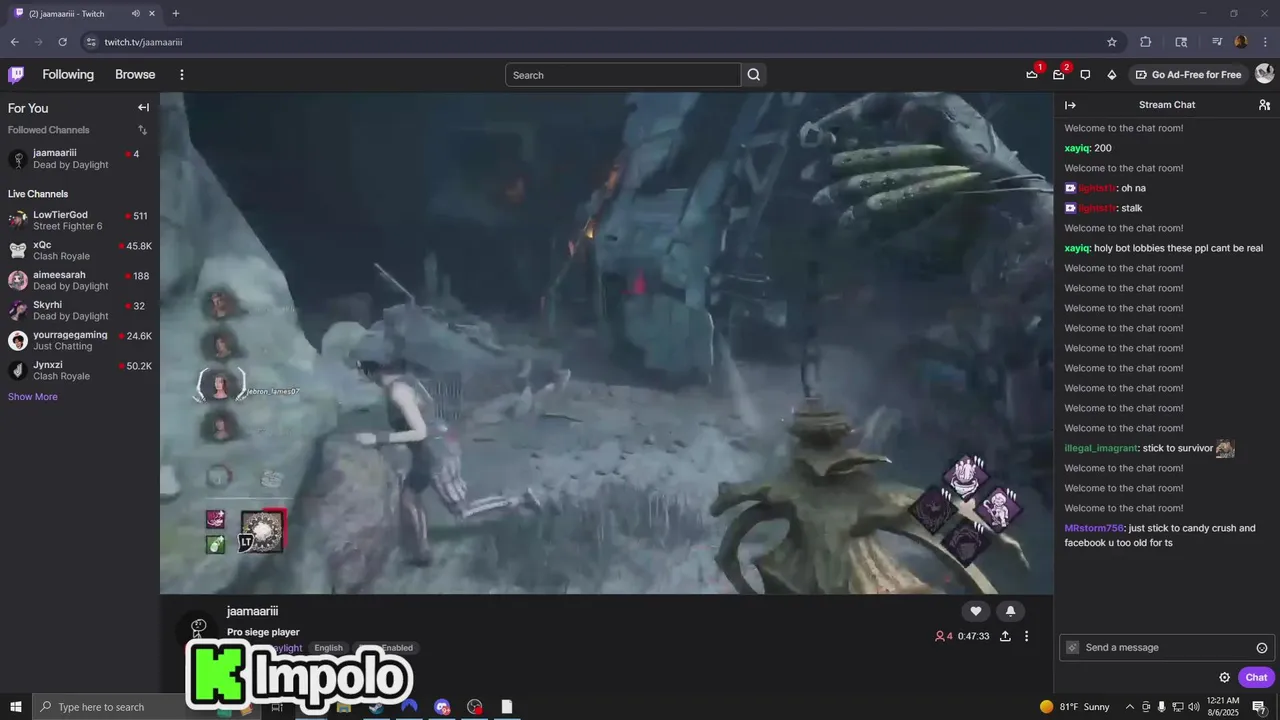Toggle the notification bell for jaamaariii
The width and height of the screenshot is (1280, 720).
pyautogui.click(x=1010, y=611)
